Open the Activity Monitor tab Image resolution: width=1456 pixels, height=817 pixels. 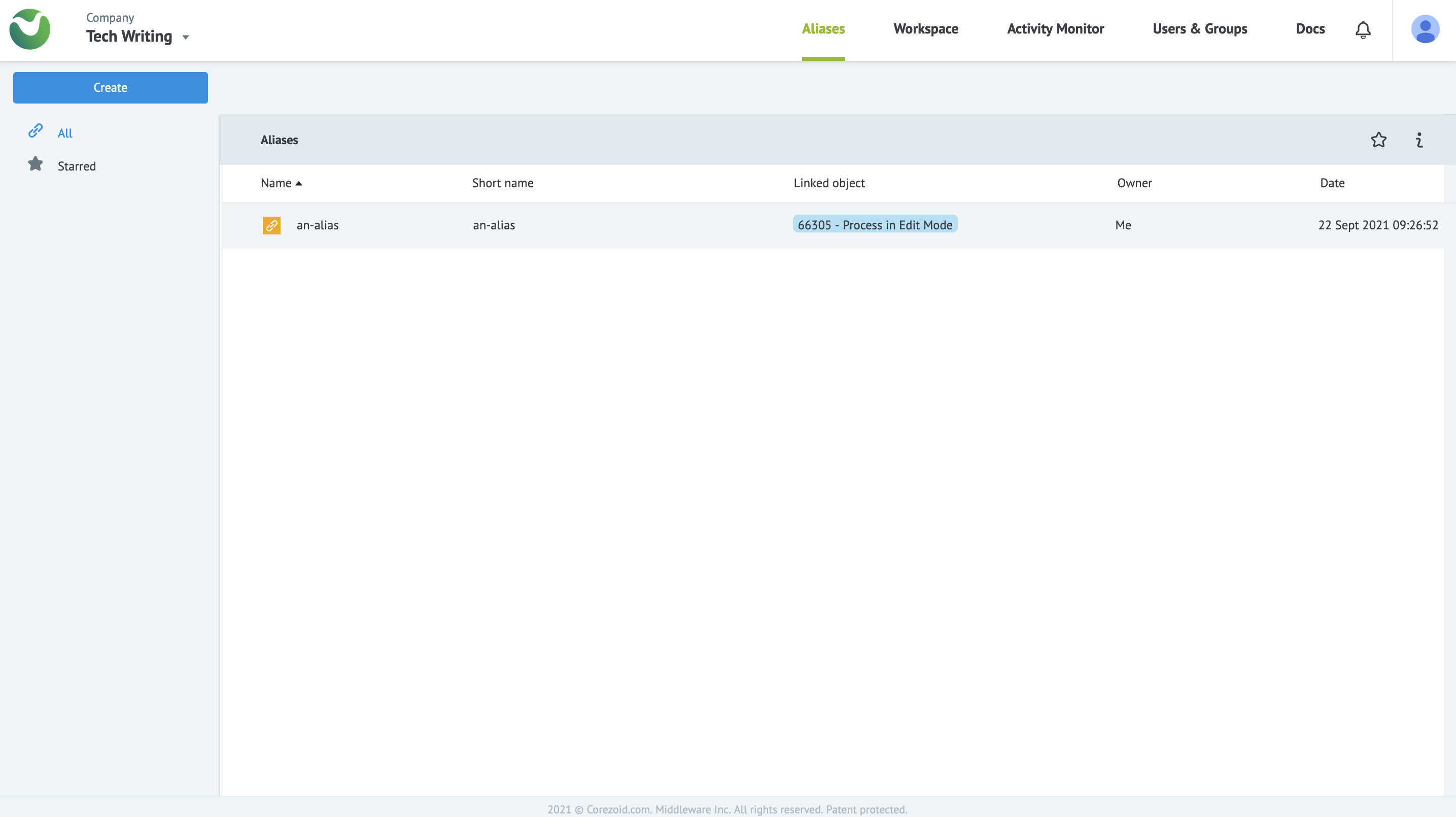click(1055, 29)
